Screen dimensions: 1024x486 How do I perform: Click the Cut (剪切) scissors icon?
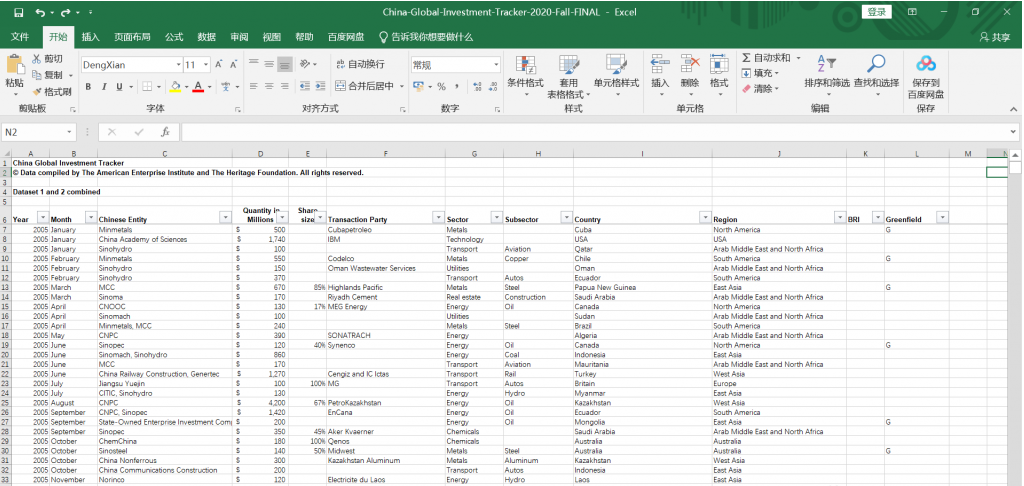pyautogui.click(x=36, y=59)
